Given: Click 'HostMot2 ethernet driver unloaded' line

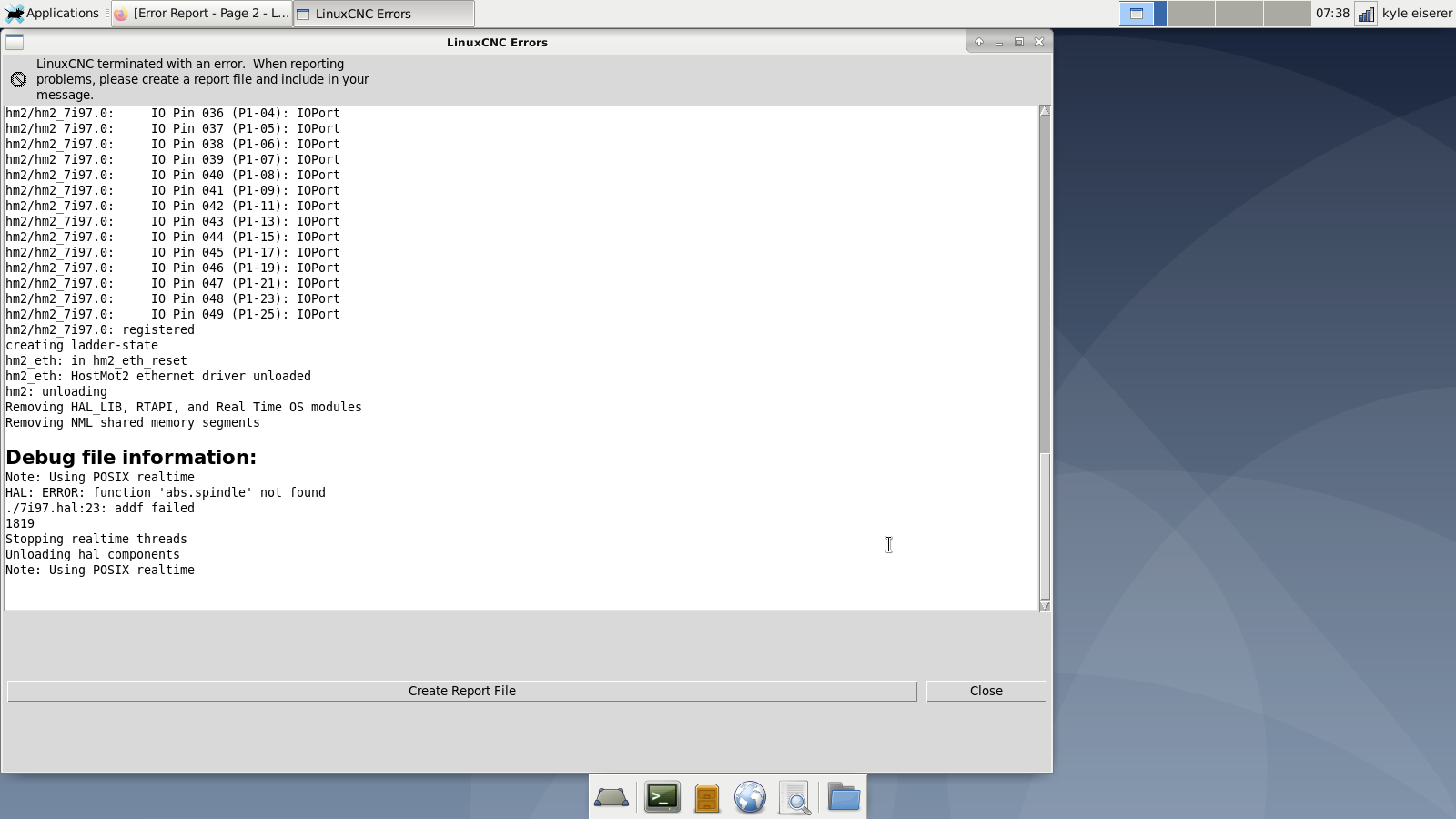Looking at the screenshot, I should click(158, 376).
